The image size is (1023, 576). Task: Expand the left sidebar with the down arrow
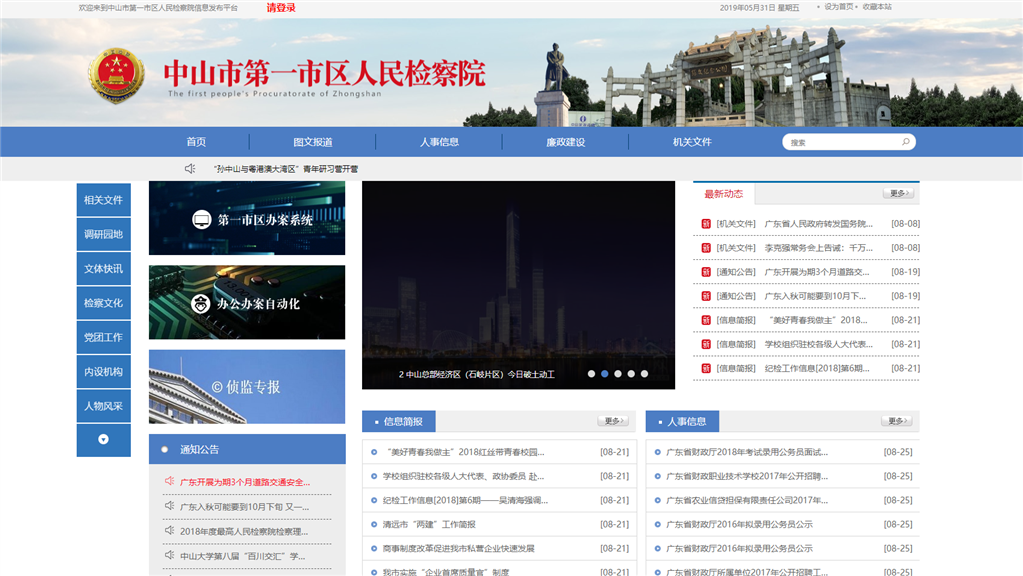point(103,440)
